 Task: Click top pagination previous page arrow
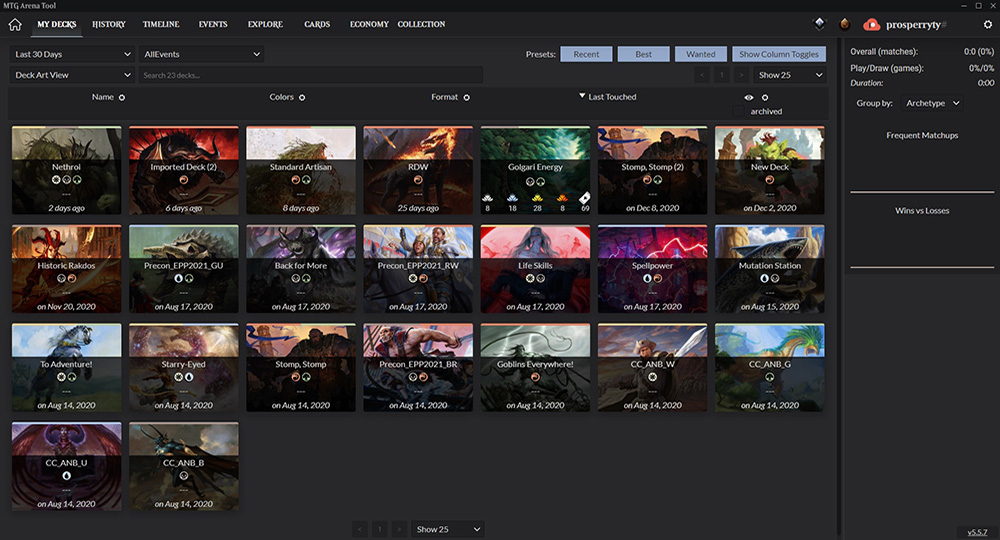click(702, 75)
